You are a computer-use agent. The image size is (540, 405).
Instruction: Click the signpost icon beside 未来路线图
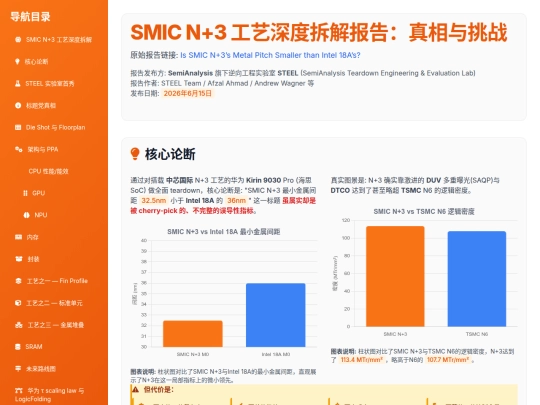18,368
